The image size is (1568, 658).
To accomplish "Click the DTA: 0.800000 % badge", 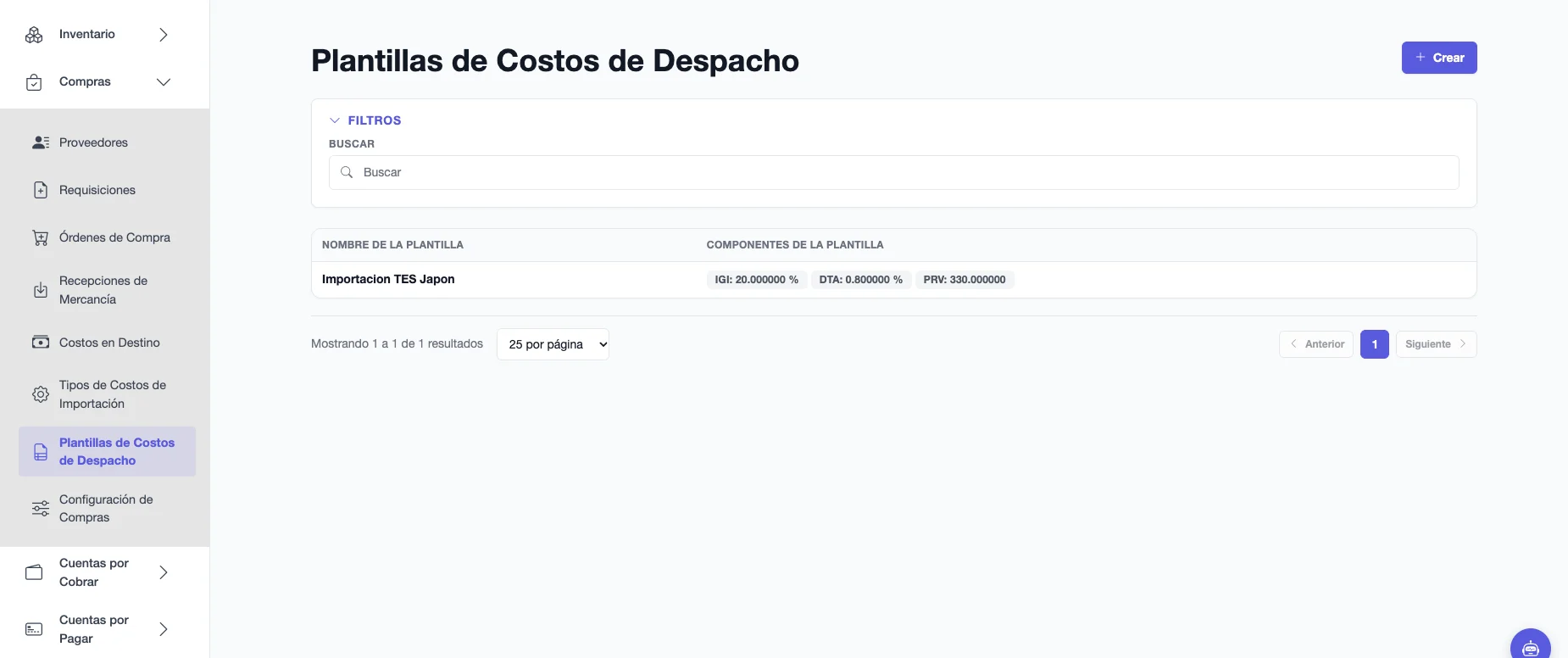I will pos(861,280).
